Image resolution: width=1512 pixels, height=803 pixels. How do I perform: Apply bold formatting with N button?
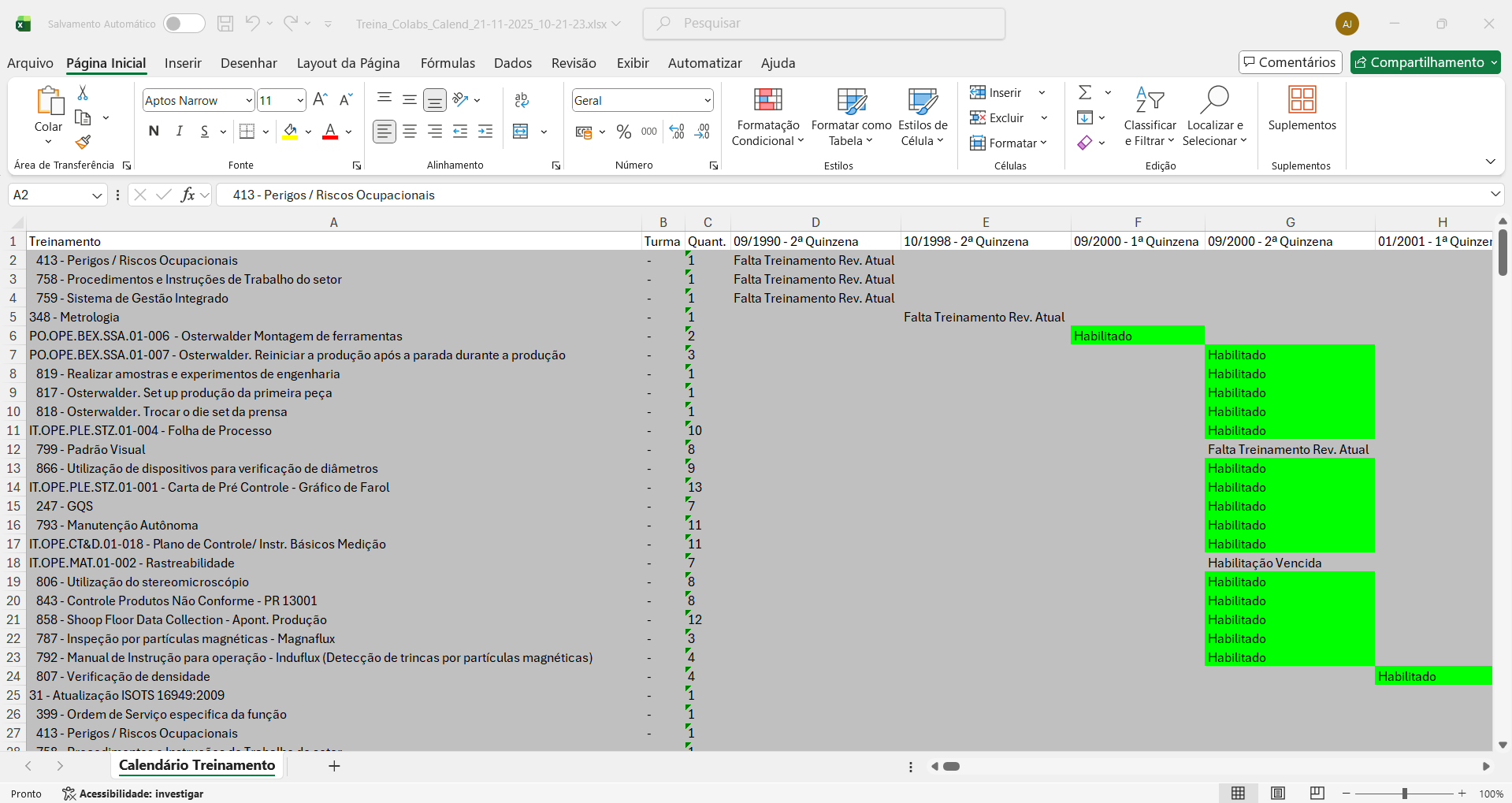pyautogui.click(x=154, y=132)
